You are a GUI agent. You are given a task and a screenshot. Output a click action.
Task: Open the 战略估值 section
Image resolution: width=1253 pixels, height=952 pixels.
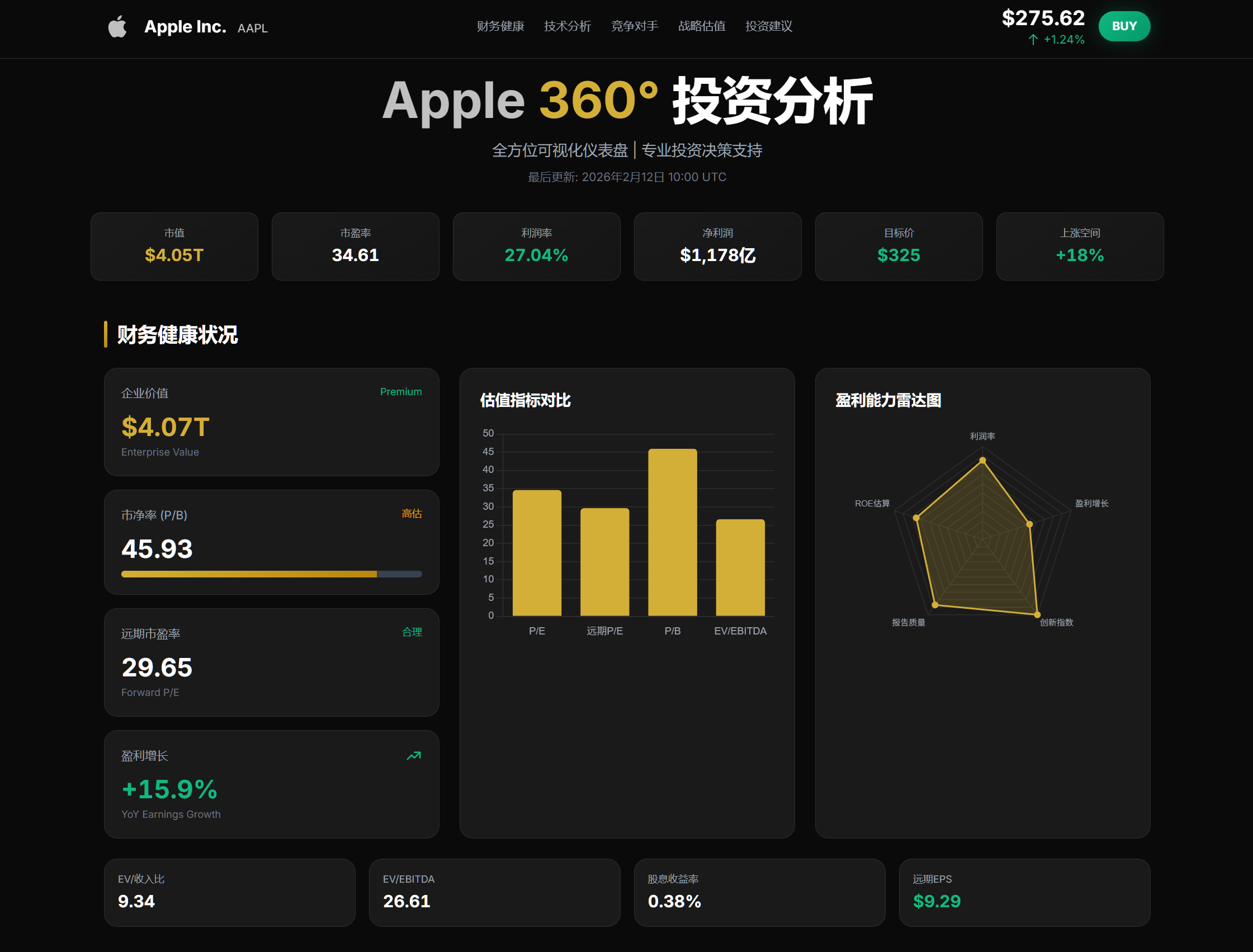701,26
